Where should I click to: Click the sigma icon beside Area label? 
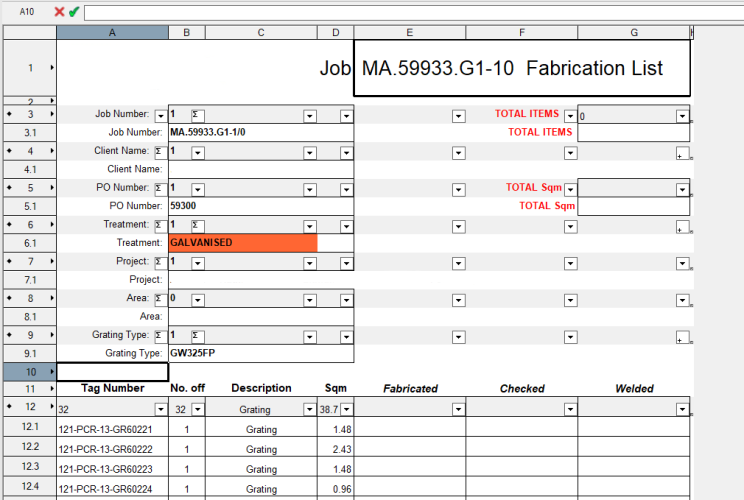point(160,299)
